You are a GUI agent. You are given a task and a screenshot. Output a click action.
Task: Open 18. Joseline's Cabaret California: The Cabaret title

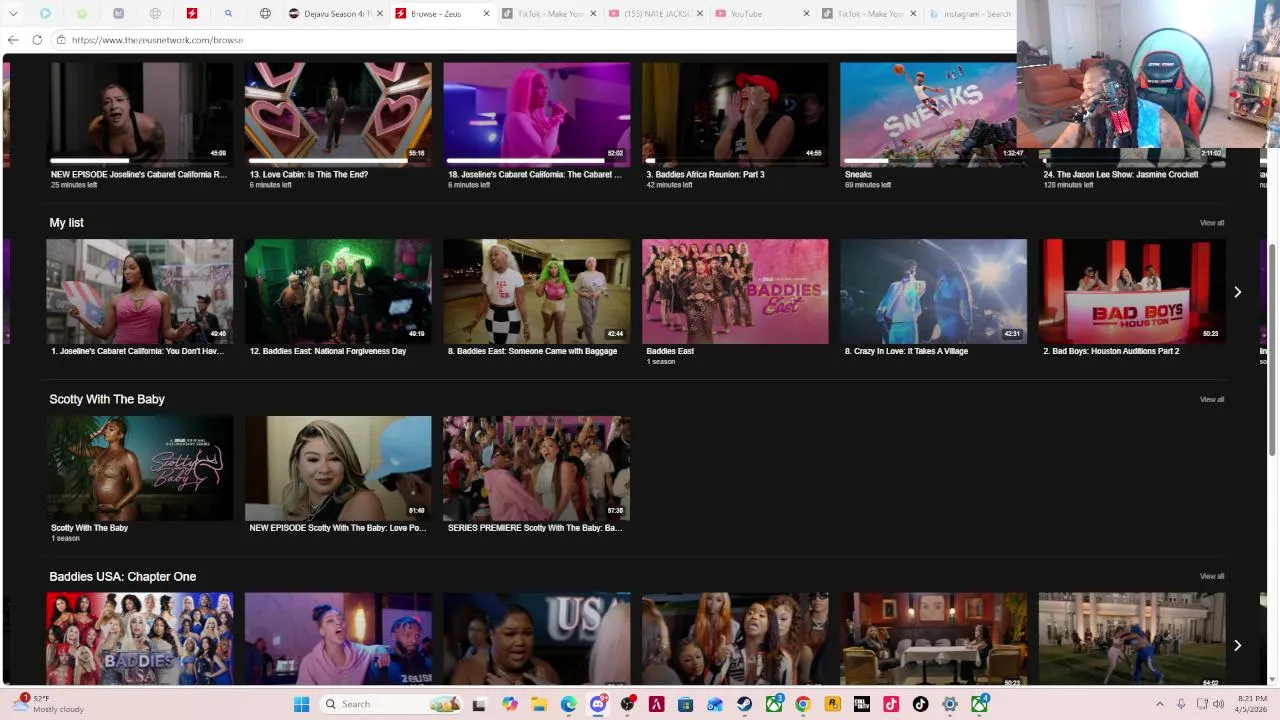tap(535, 174)
